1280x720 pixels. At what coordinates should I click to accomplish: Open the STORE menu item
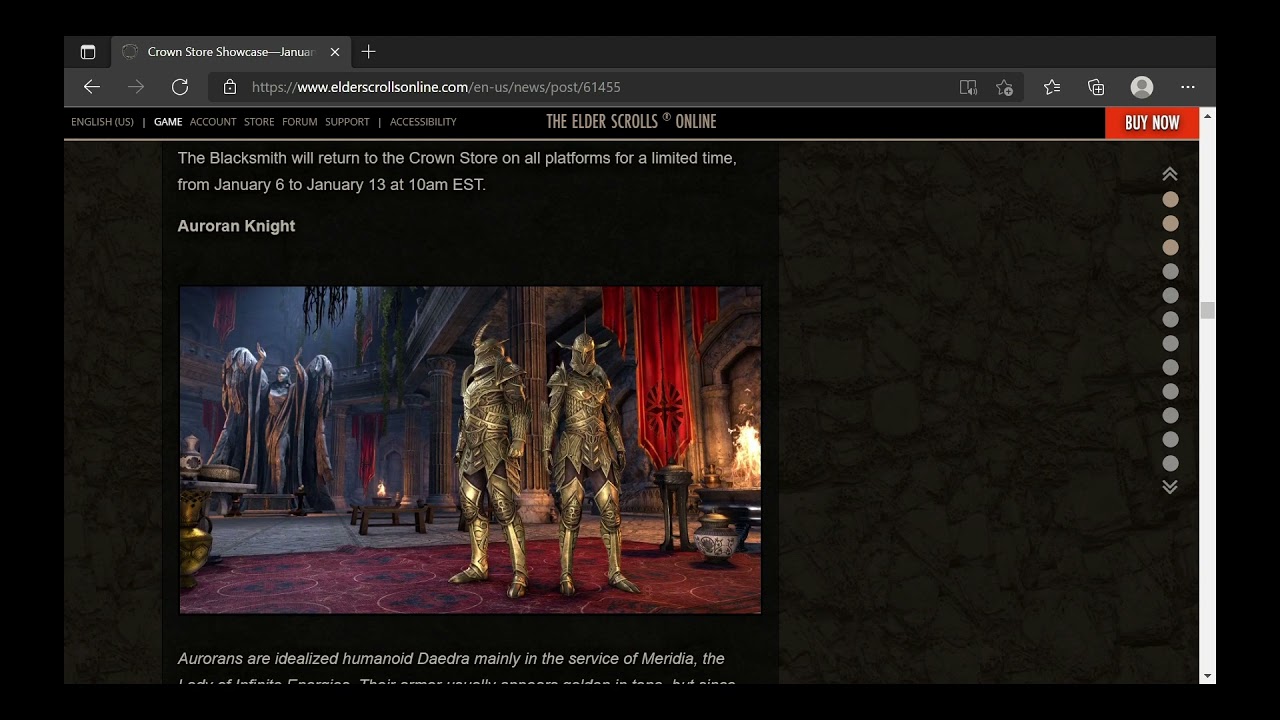[x=259, y=122]
